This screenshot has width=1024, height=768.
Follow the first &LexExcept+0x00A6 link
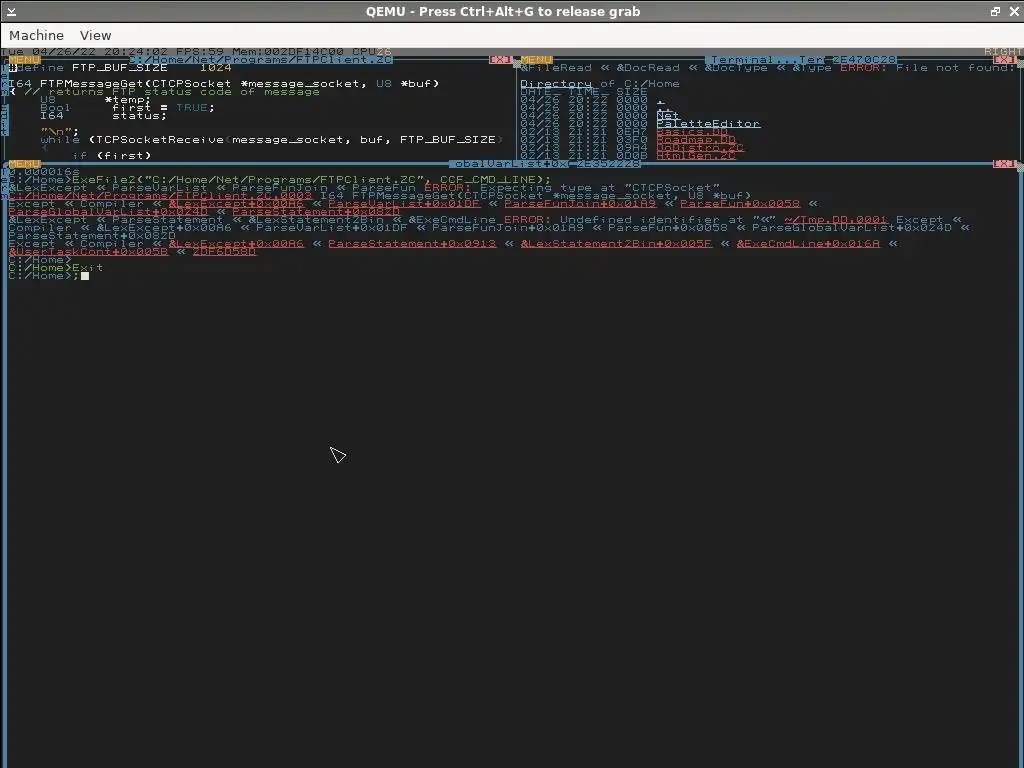coord(236,204)
